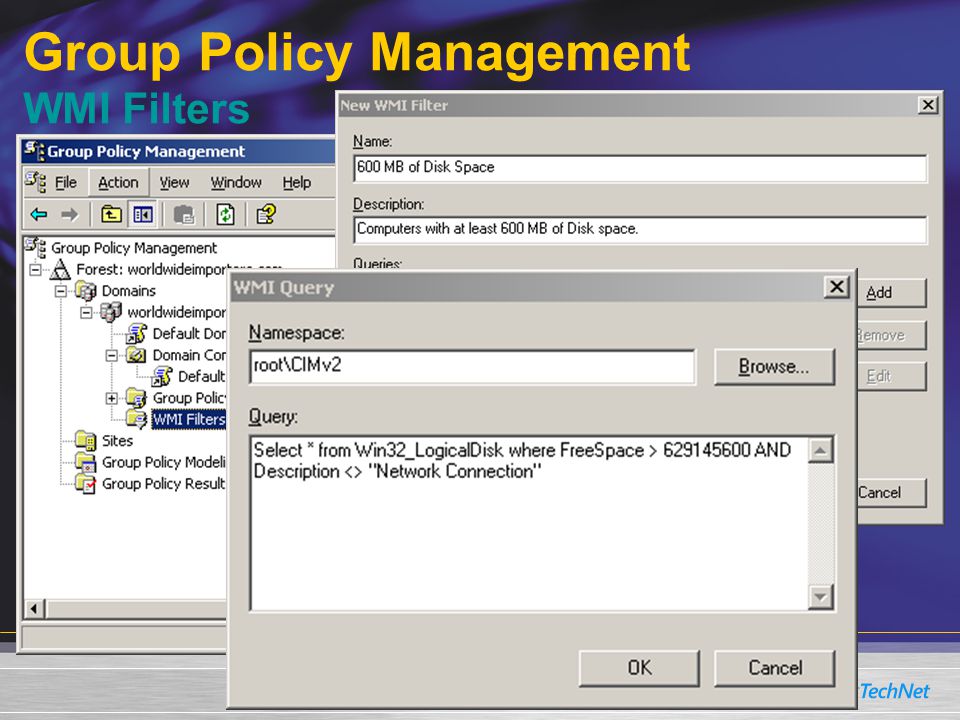
Task: Click the Back arrow toolbar icon
Action: (39, 214)
